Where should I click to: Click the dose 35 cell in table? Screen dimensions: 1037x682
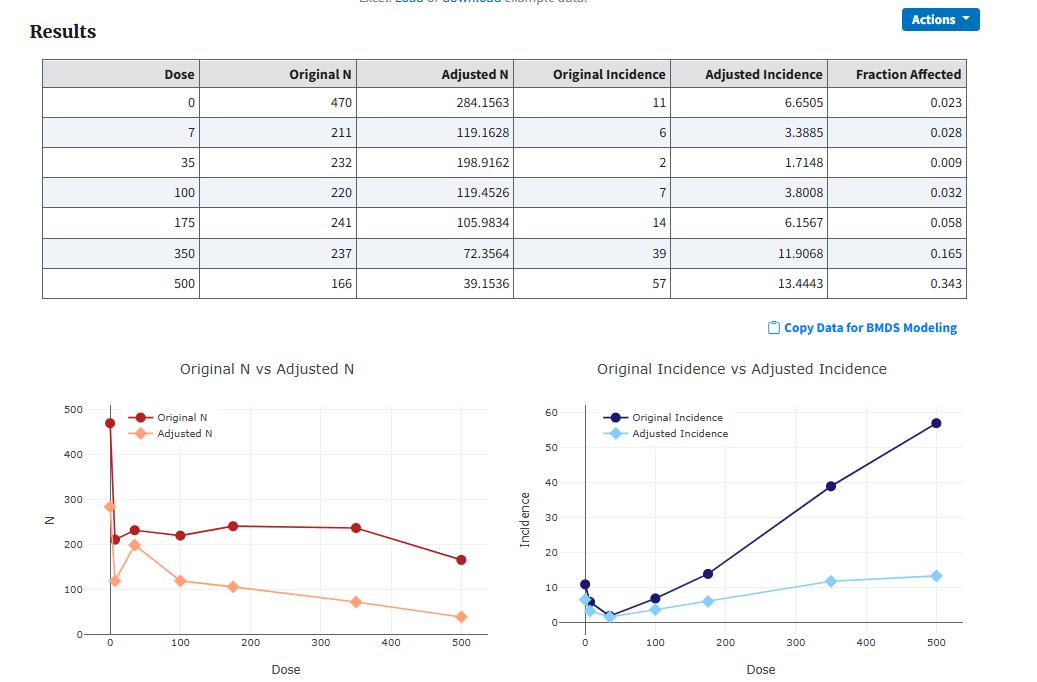click(x=121, y=162)
